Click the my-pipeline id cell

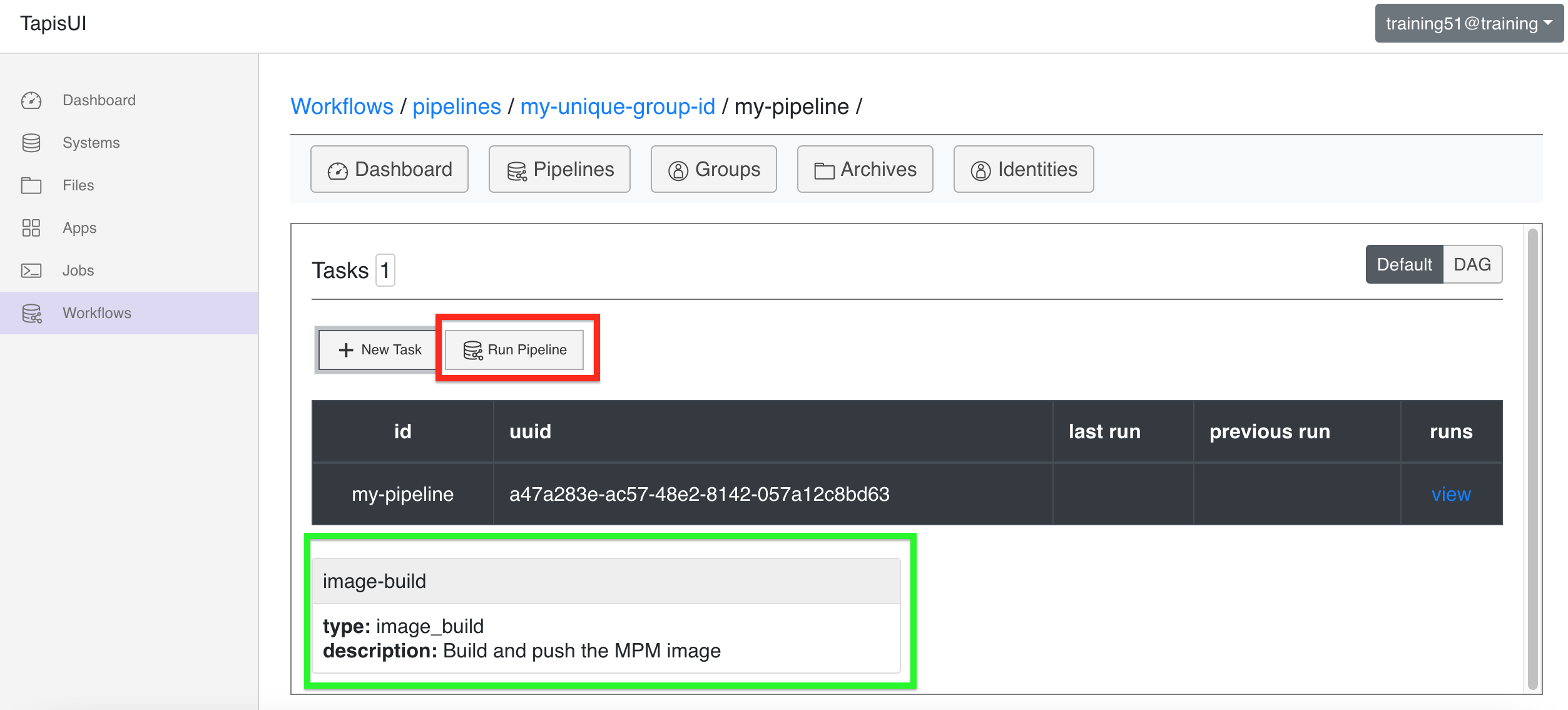[x=402, y=494]
